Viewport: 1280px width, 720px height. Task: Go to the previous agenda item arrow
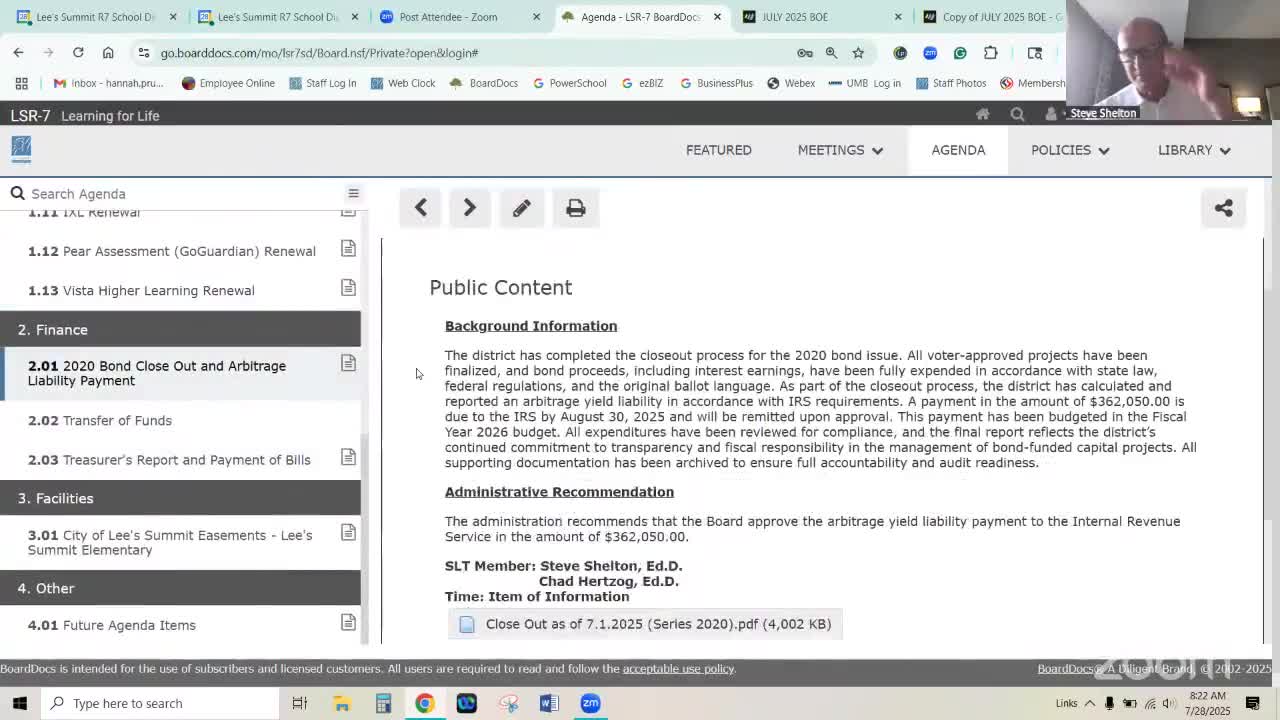click(x=421, y=208)
